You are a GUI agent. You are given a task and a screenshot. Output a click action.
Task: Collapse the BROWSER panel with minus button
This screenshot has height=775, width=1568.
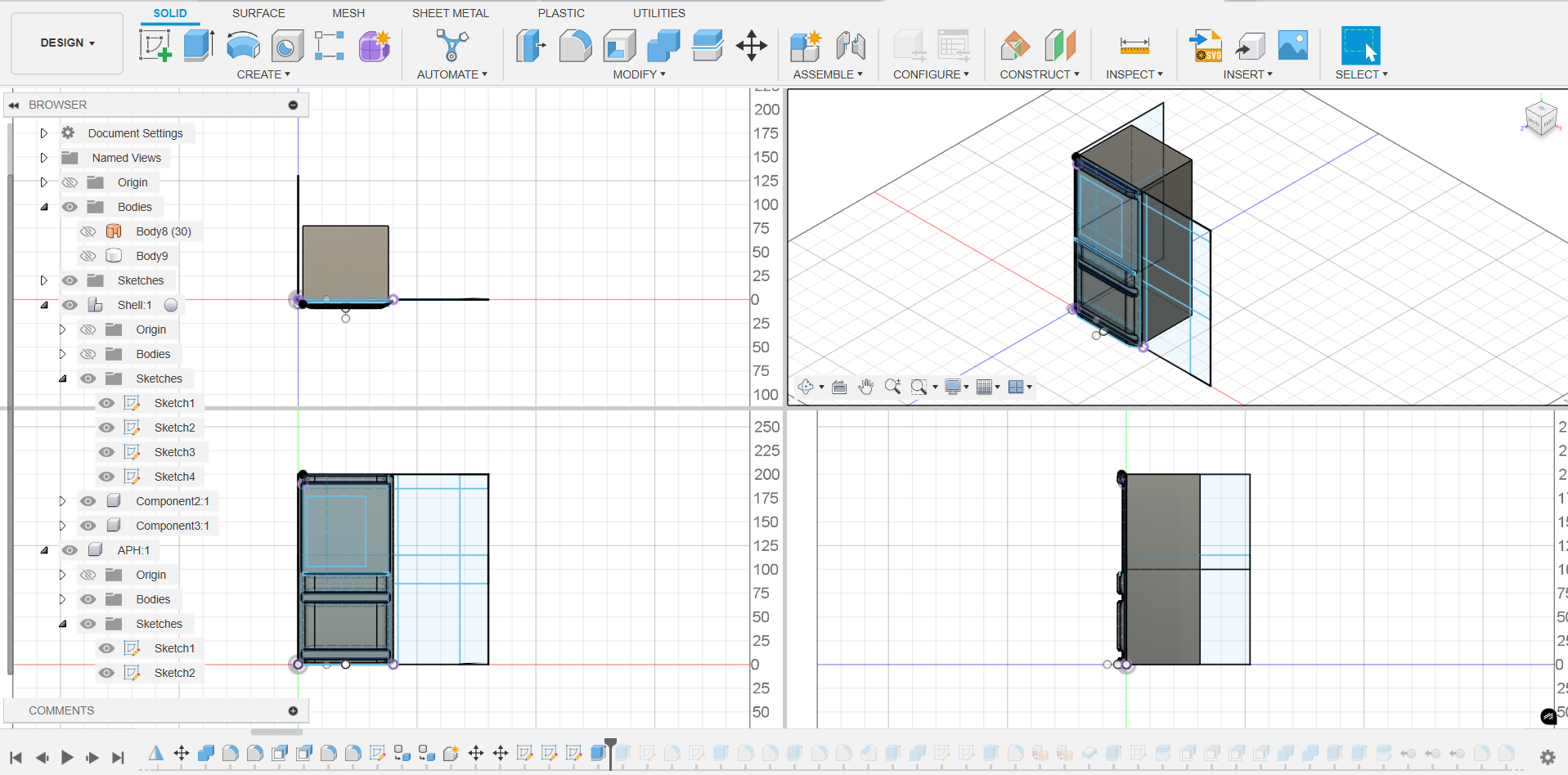293,105
